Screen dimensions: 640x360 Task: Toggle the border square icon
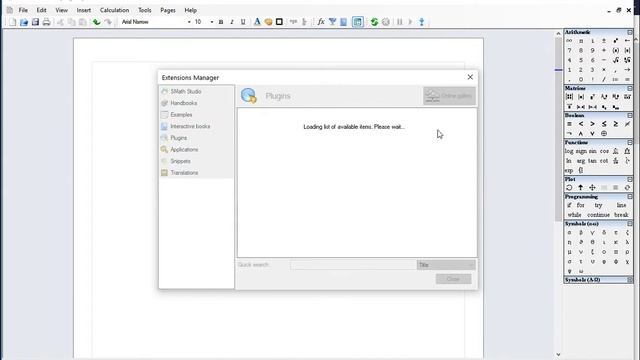point(279,22)
